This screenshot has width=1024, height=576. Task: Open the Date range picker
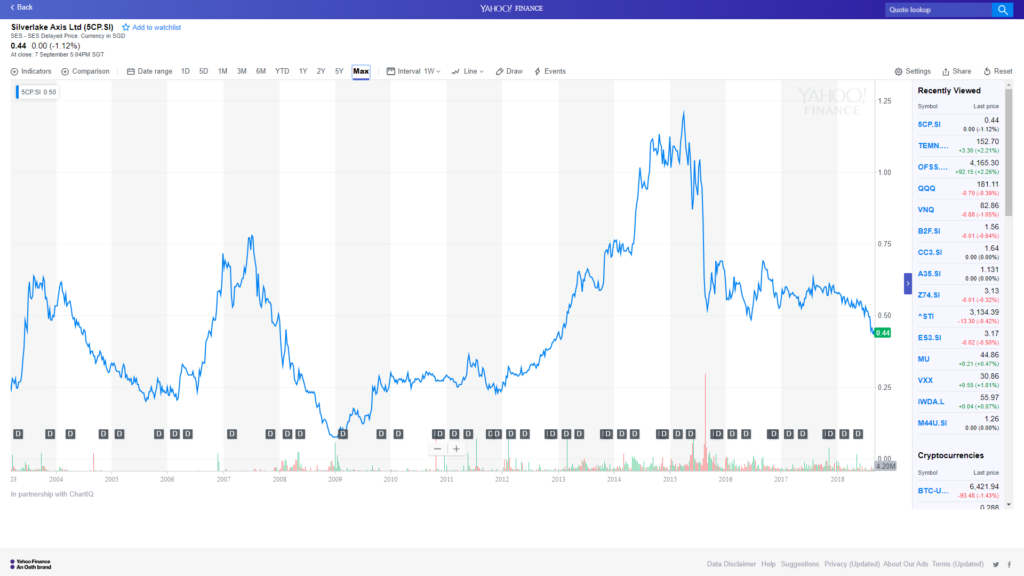pos(150,71)
